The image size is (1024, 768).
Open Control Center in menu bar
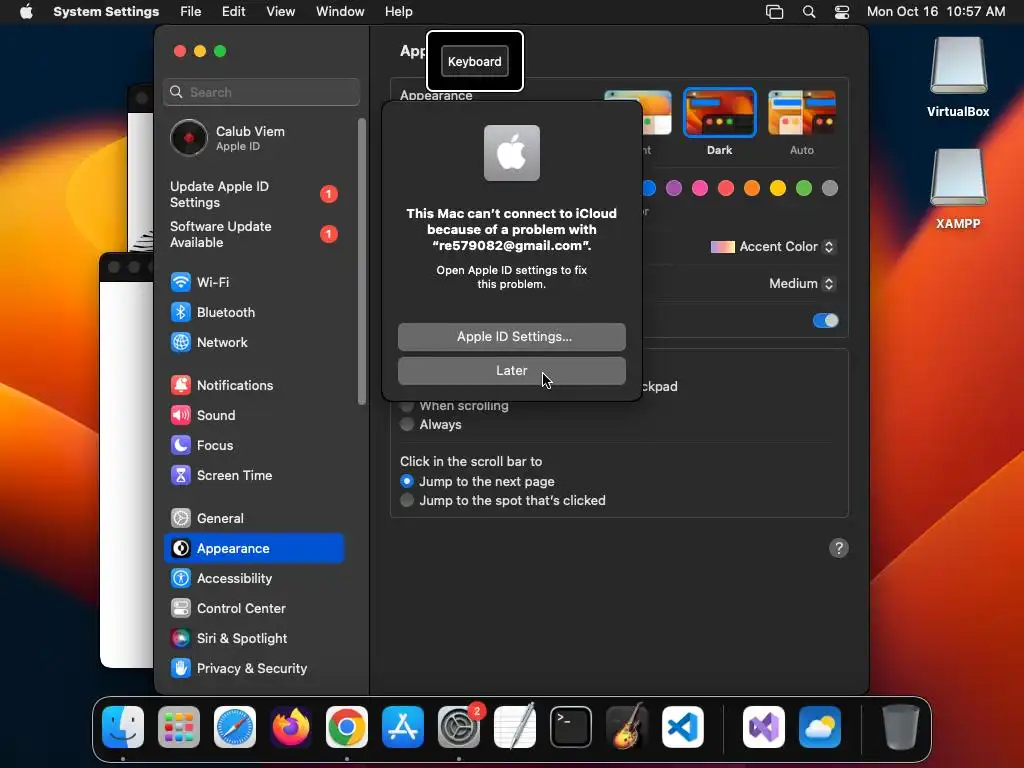(x=842, y=12)
